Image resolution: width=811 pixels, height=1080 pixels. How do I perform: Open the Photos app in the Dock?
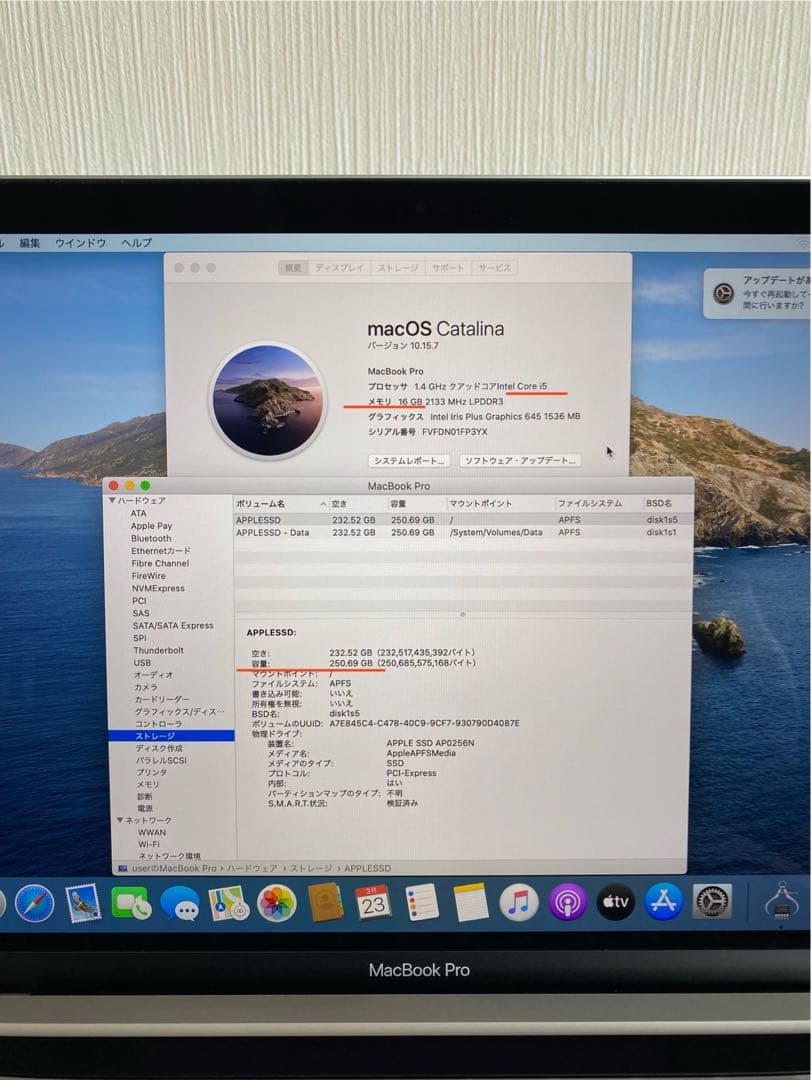(x=276, y=903)
